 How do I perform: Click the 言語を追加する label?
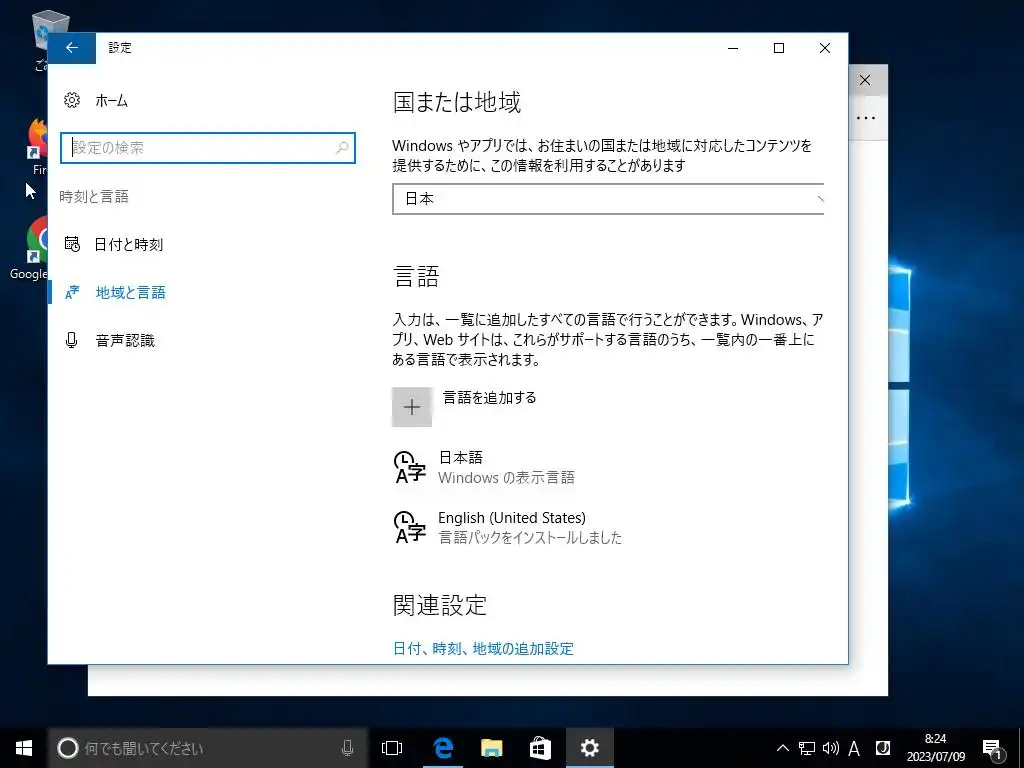click(490, 397)
